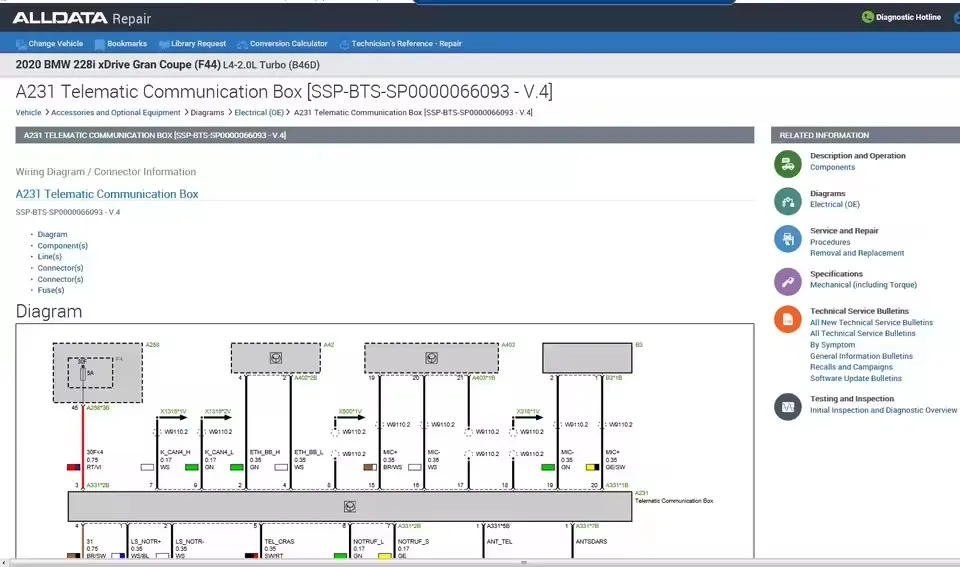Click the K_CAN4_H wire label
The image size is (960, 567).
pos(175,452)
